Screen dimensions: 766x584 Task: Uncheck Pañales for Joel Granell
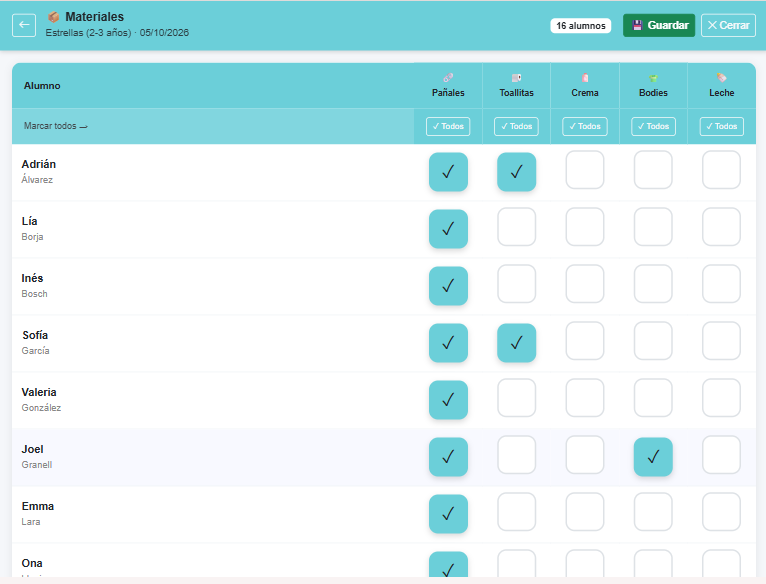point(448,457)
